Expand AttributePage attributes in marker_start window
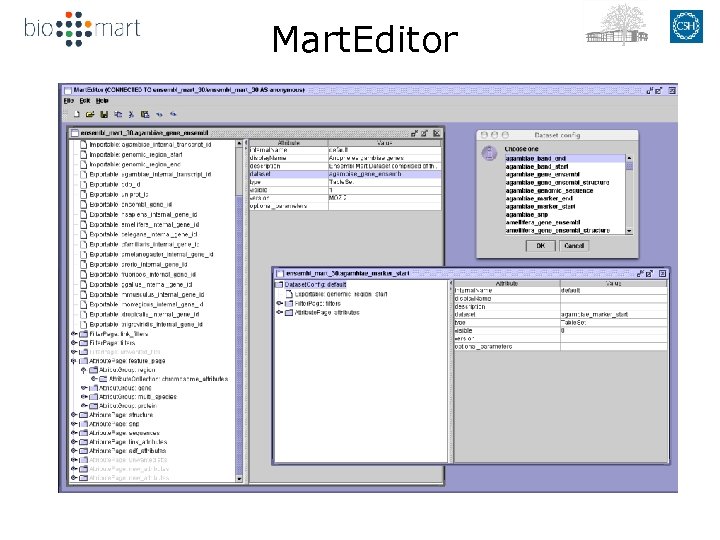720x540 pixels. tap(279, 312)
